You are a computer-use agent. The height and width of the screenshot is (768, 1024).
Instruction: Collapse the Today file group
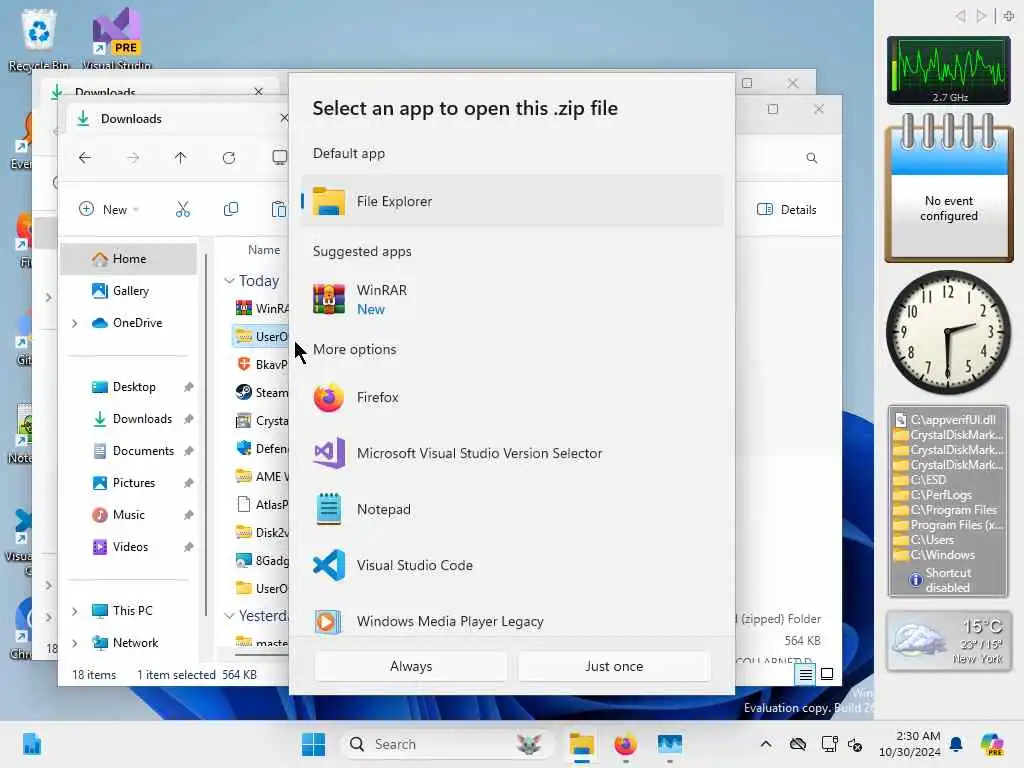(229, 281)
